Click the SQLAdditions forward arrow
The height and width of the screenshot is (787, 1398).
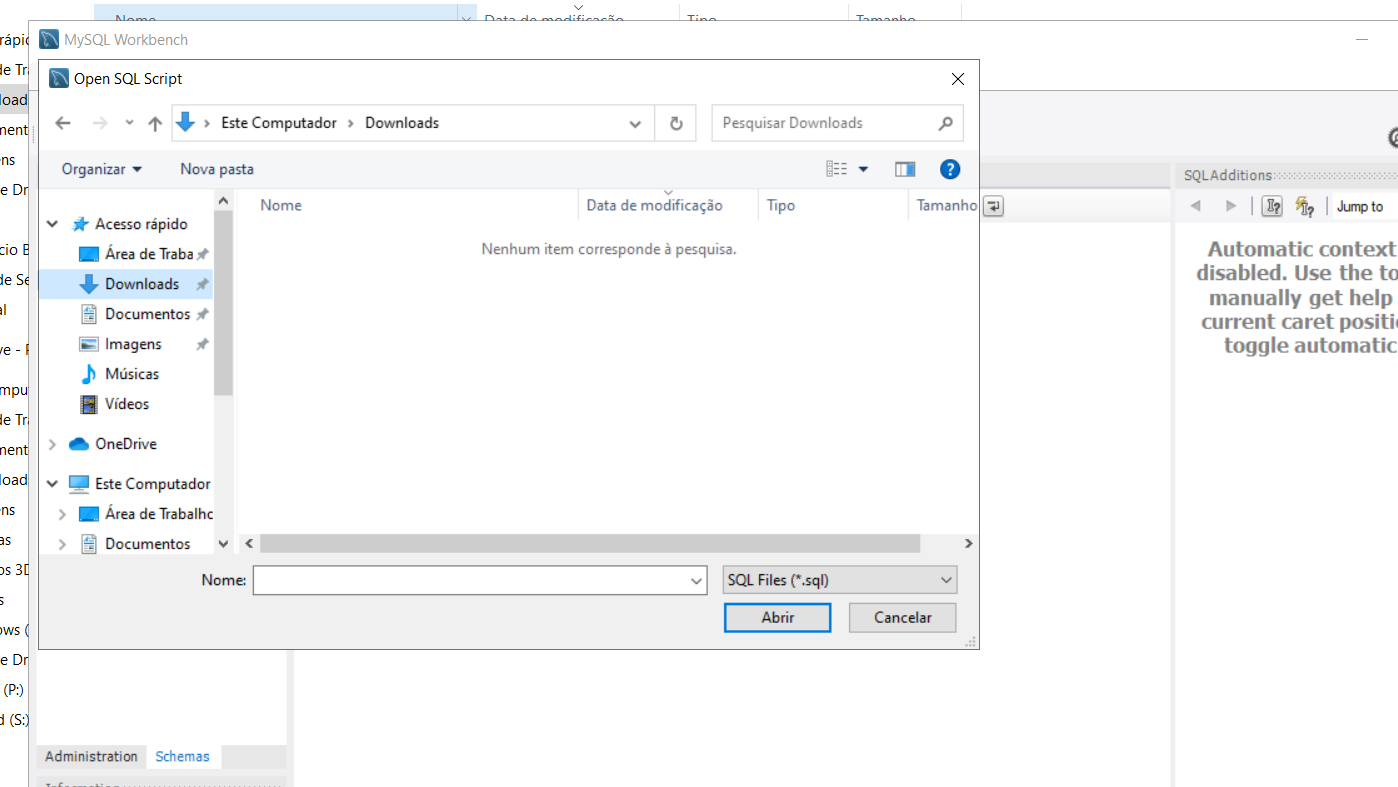pyautogui.click(x=1231, y=206)
